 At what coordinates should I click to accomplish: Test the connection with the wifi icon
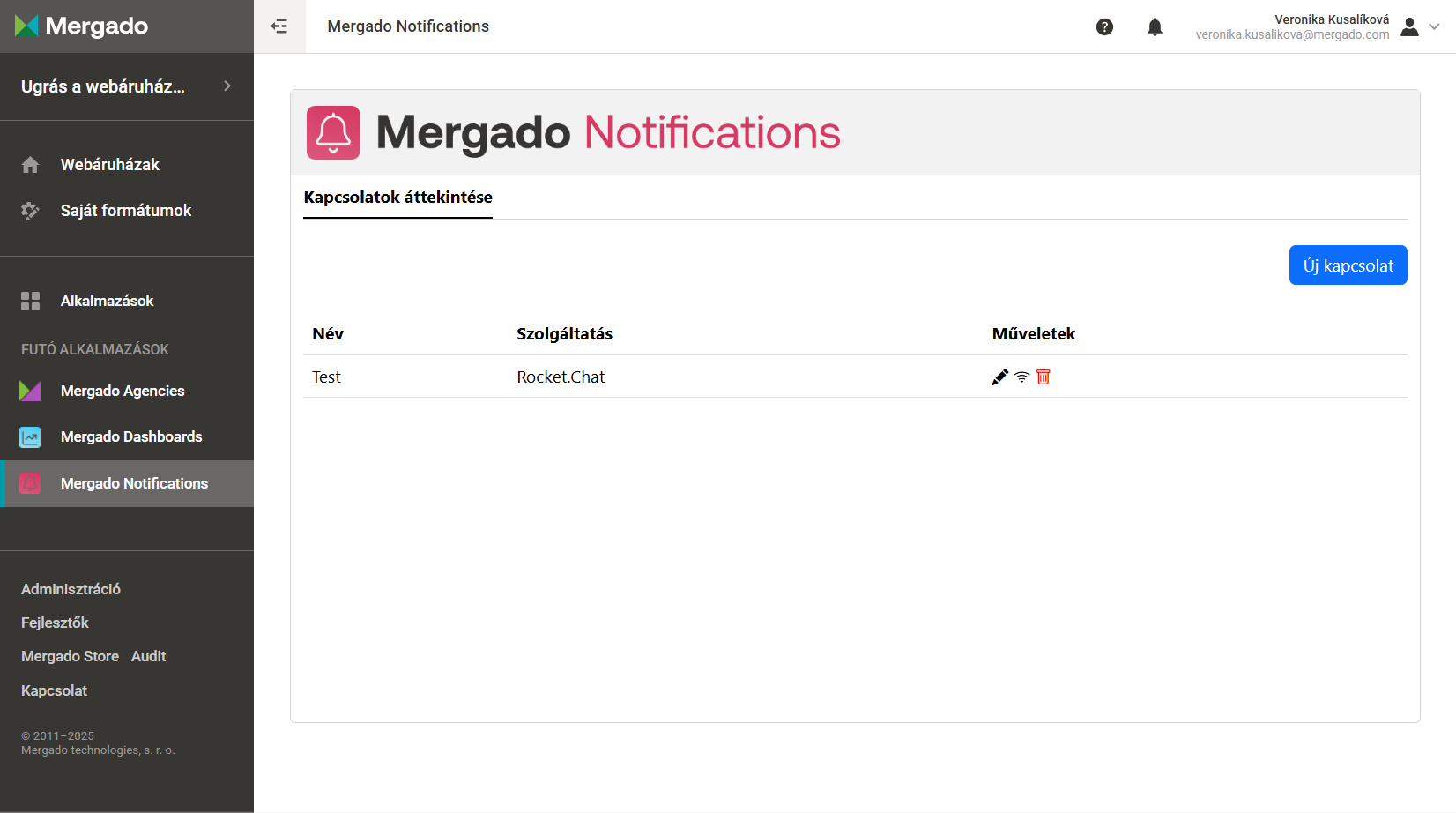click(x=1021, y=377)
